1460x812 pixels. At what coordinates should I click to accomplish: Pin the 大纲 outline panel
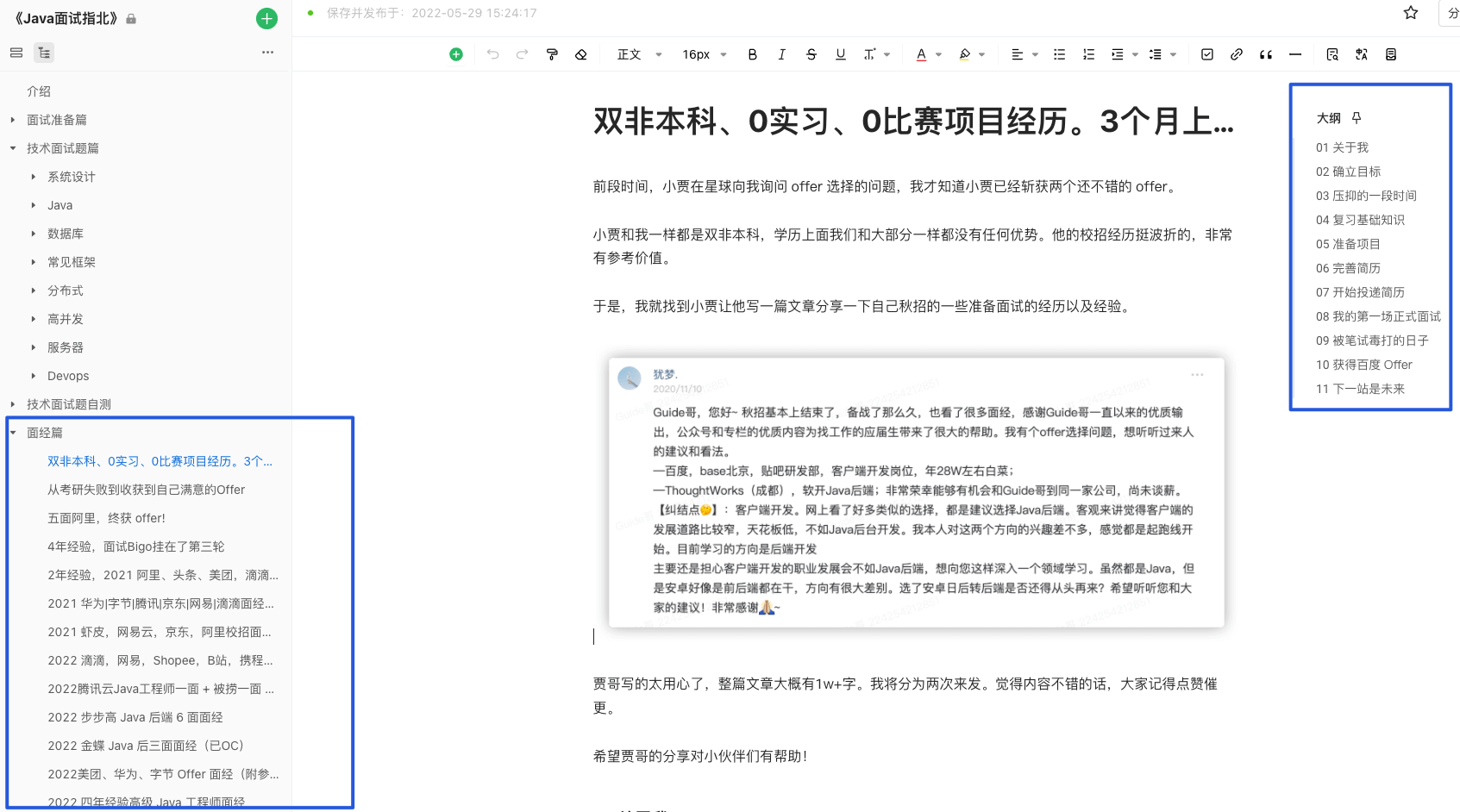pos(1357,118)
